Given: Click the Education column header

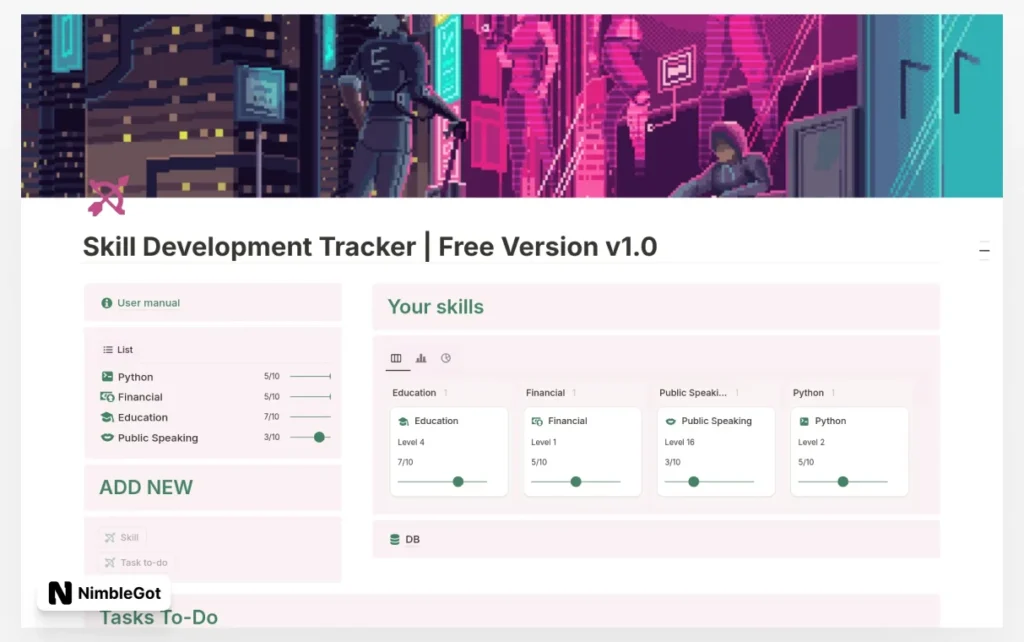Looking at the screenshot, I should coord(414,393).
